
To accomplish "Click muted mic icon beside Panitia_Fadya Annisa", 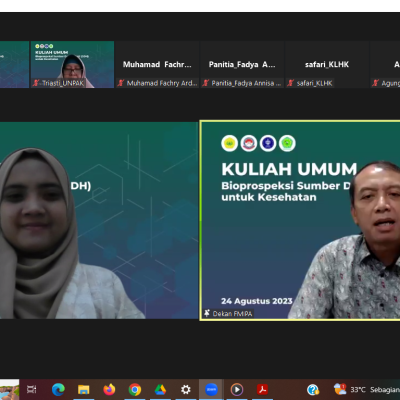I will click(x=206, y=83).
